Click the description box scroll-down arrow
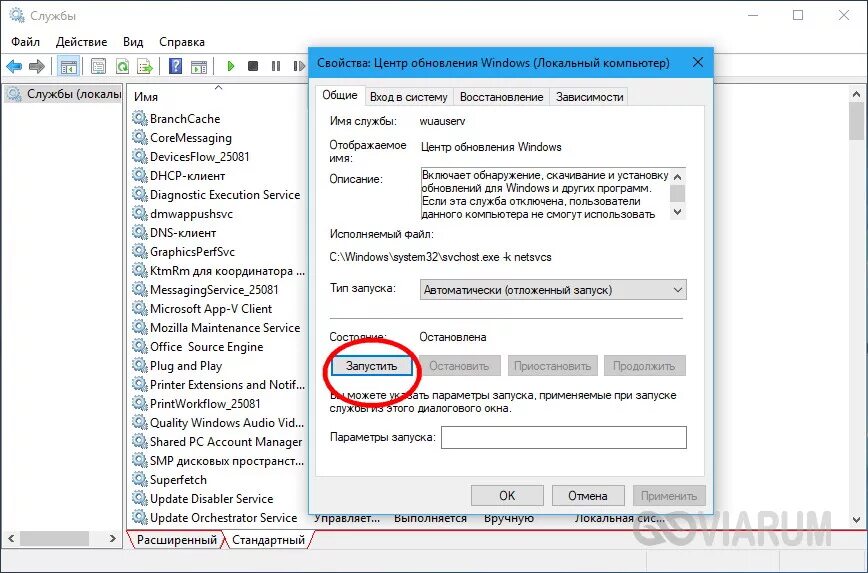The image size is (868, 573). [678, 211]
